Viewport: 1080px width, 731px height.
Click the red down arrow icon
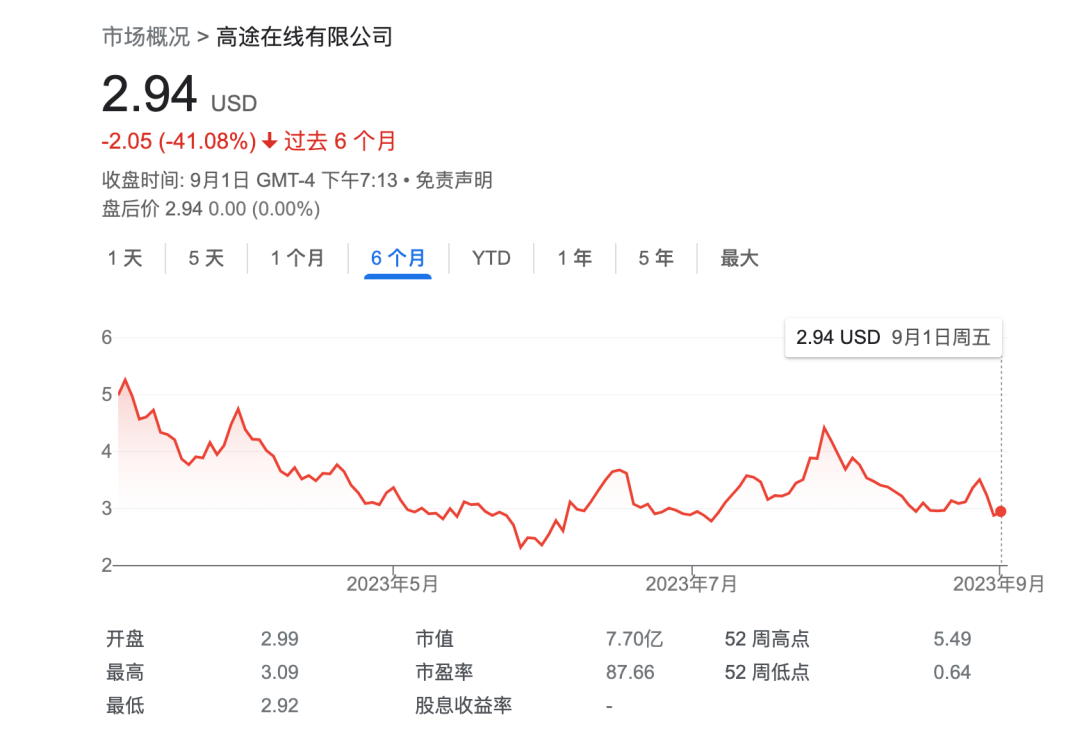click(270, 141)
